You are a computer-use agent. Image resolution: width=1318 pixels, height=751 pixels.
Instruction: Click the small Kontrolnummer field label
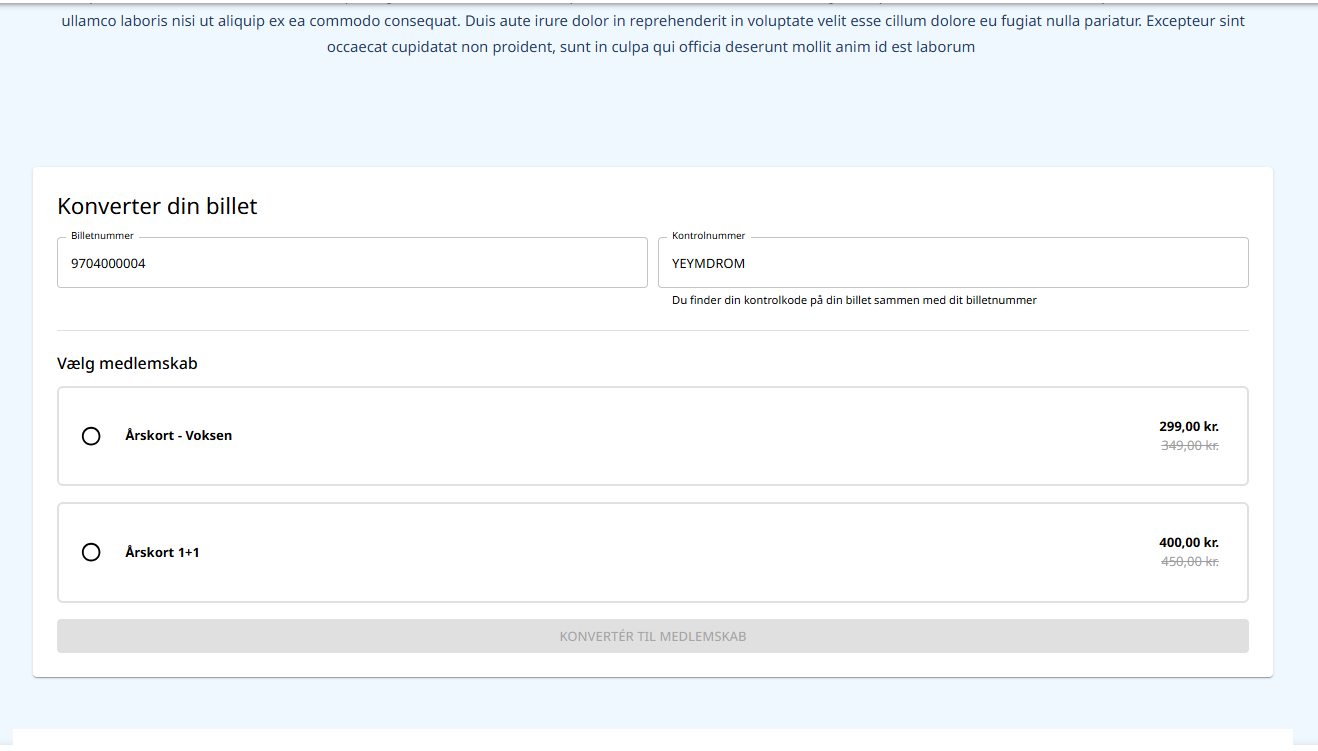point(708,236)
